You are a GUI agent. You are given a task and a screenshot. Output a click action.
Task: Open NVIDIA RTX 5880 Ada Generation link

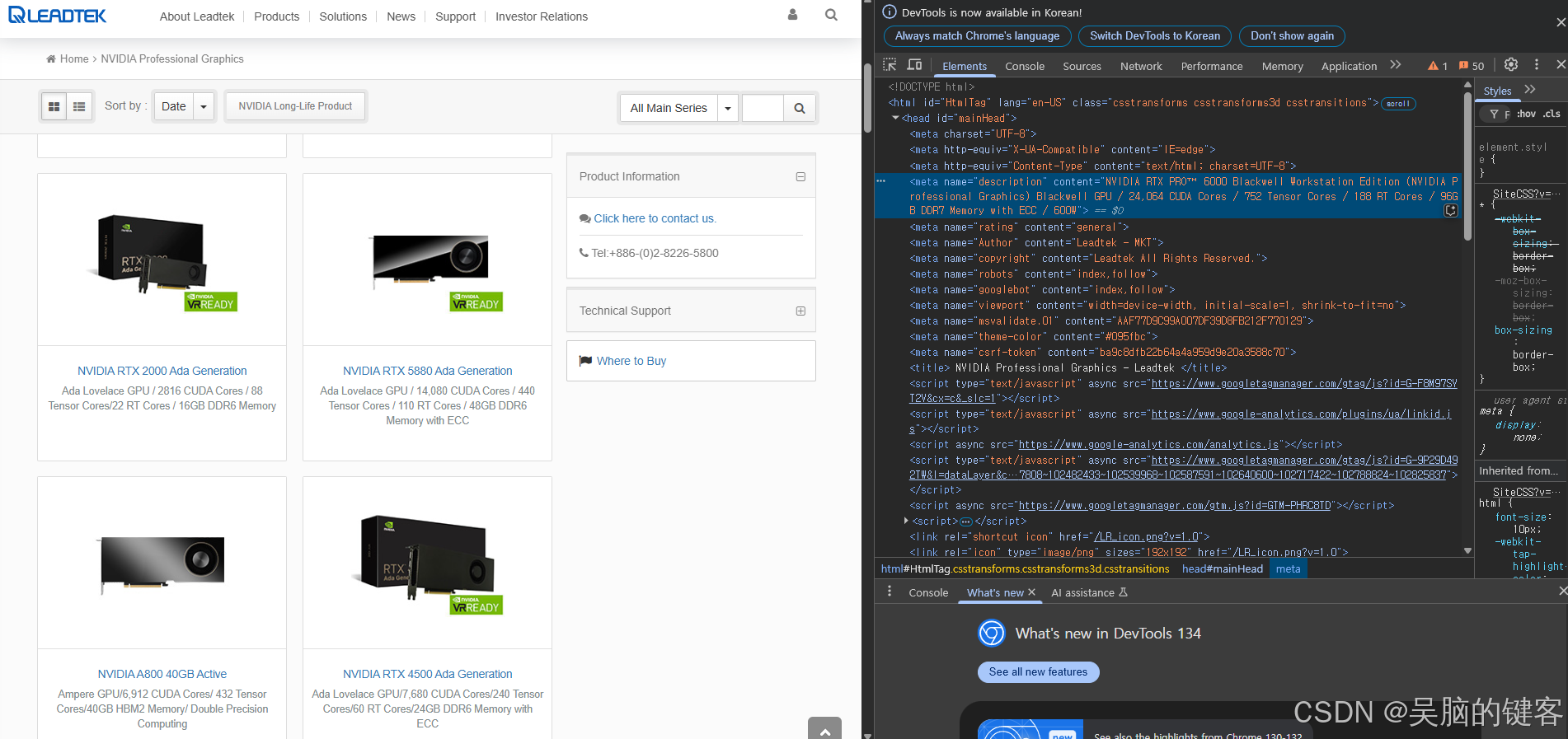(428, 371)
